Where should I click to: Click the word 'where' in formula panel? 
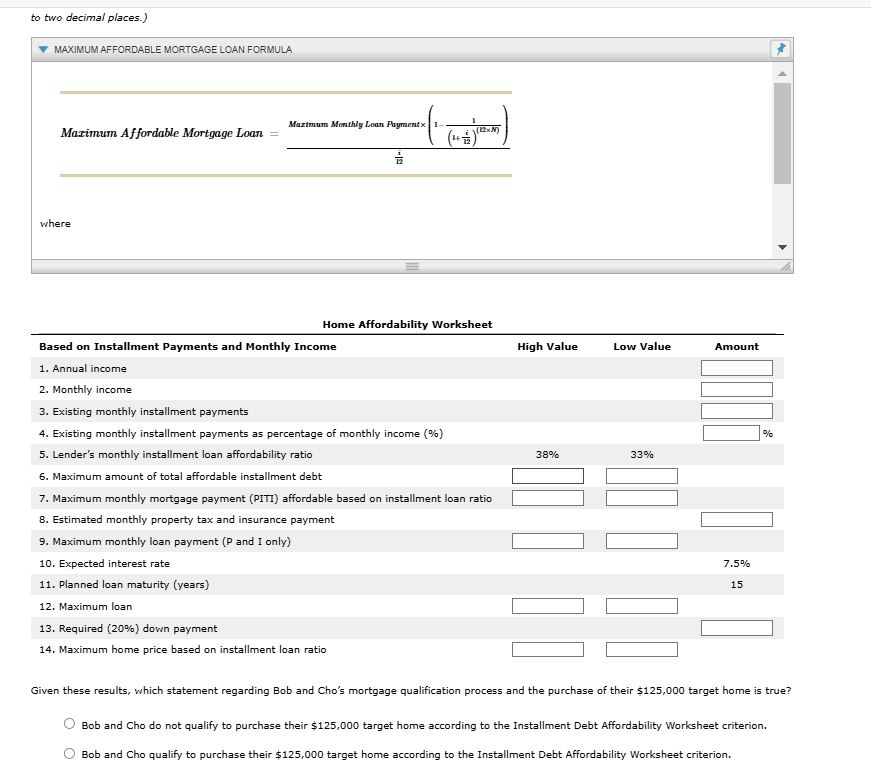click(x=55, y=223)
